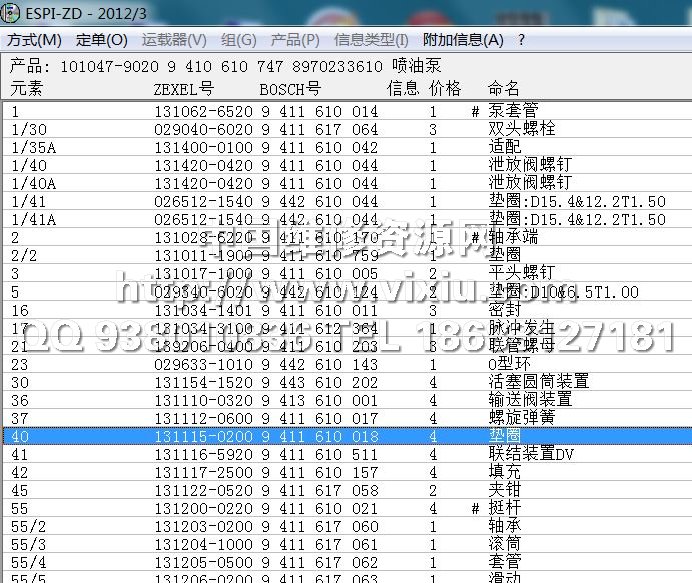Open the 定单(O) menu
The width and height of the screenshot is (692, 583).
coord(102,40)
